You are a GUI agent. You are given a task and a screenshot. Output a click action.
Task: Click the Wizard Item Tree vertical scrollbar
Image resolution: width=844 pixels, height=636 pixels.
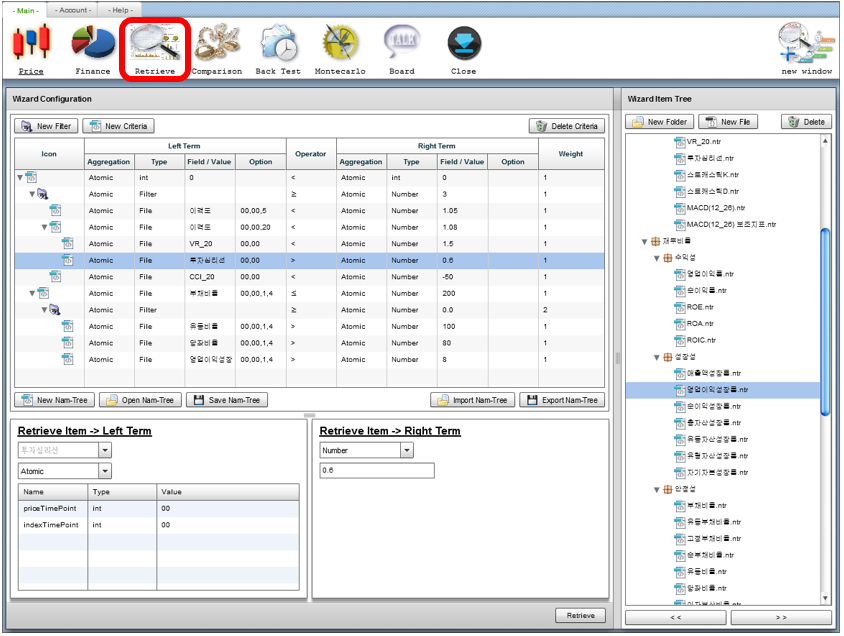825,320
